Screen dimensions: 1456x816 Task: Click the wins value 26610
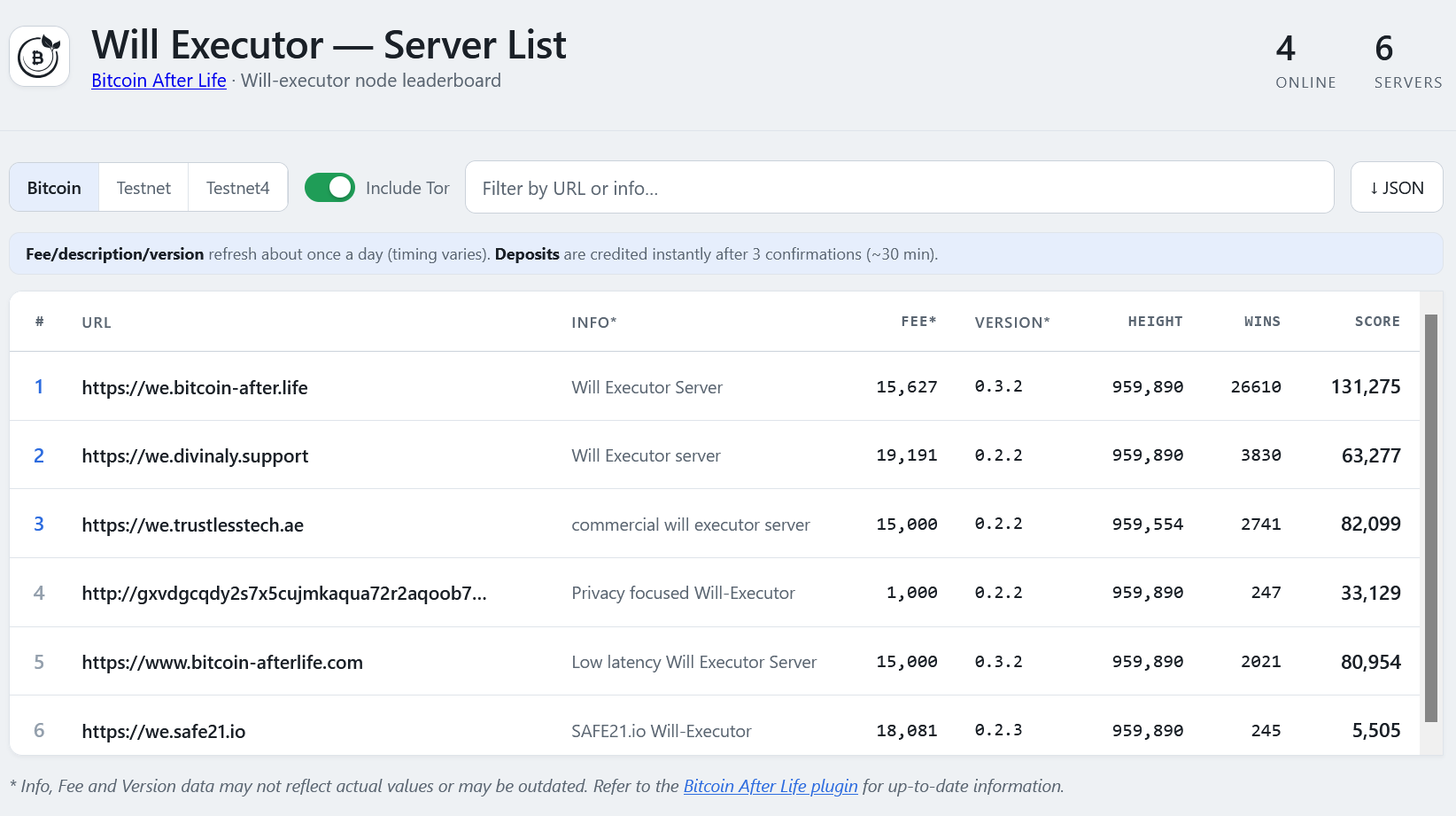[x=1256, y=387]
